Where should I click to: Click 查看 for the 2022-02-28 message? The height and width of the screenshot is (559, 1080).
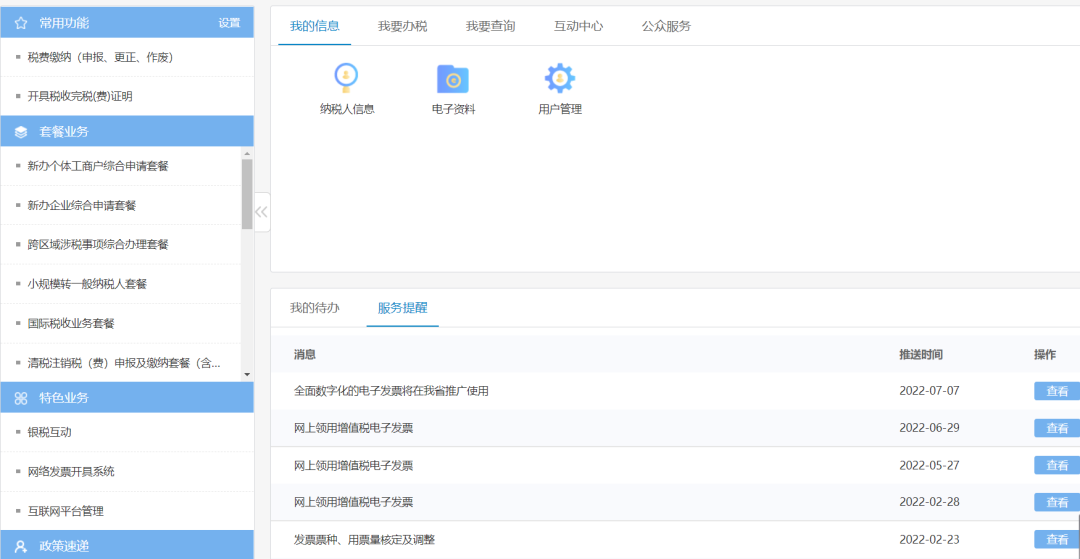1057,502
